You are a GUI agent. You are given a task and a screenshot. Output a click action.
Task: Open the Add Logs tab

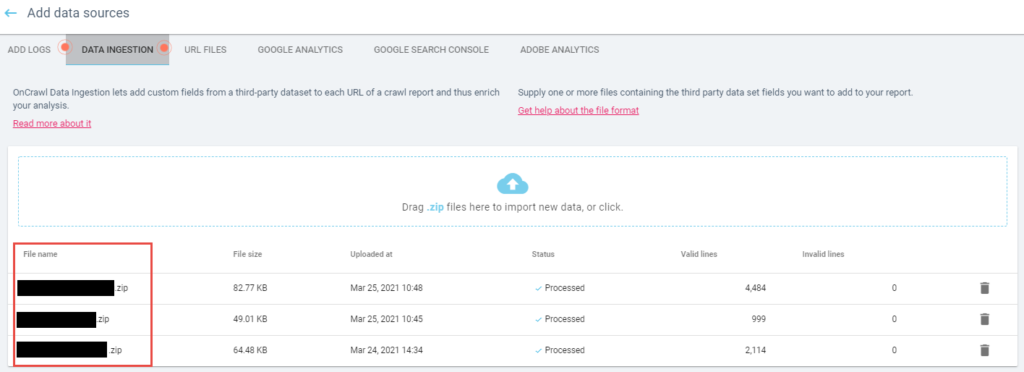point(29,50)
